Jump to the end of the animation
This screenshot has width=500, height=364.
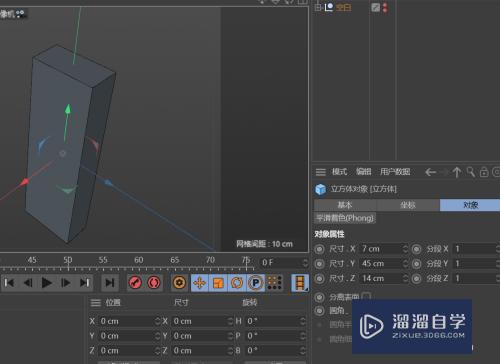(85, 283)
